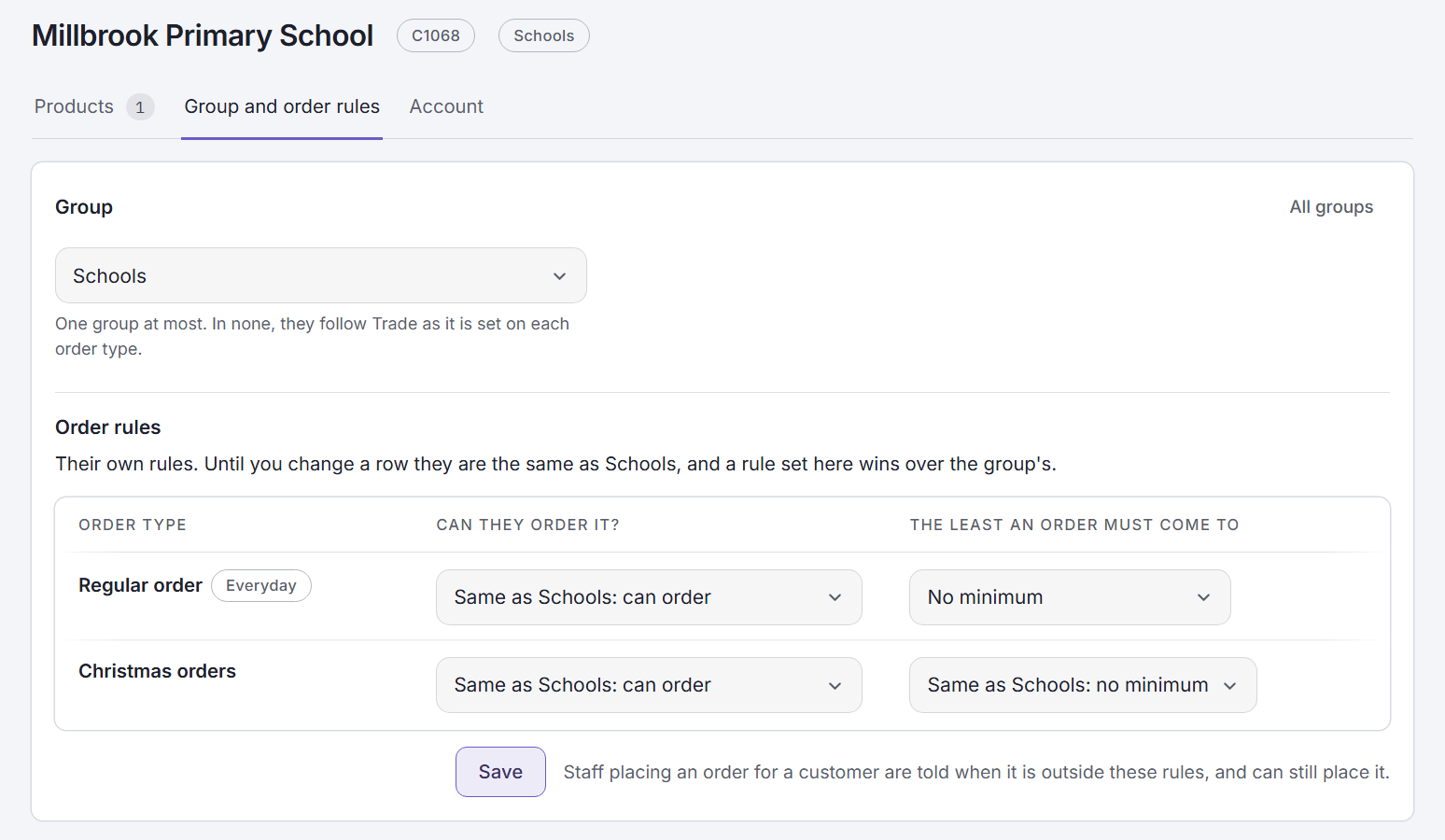Select the Millbrook Primary School heading
Viewport: 1445px width, 840px height.
[203, 35]
